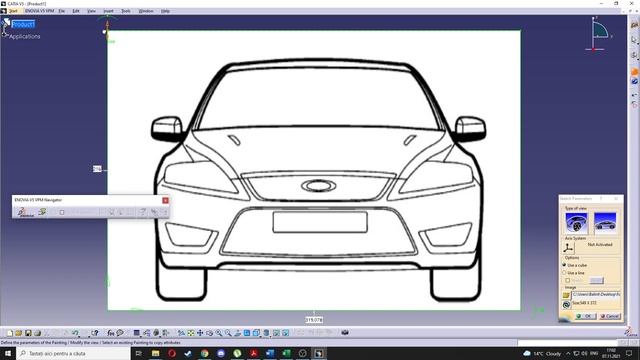Click the Fly mode icon
The image size is (640, 360).
pos(181,333)
